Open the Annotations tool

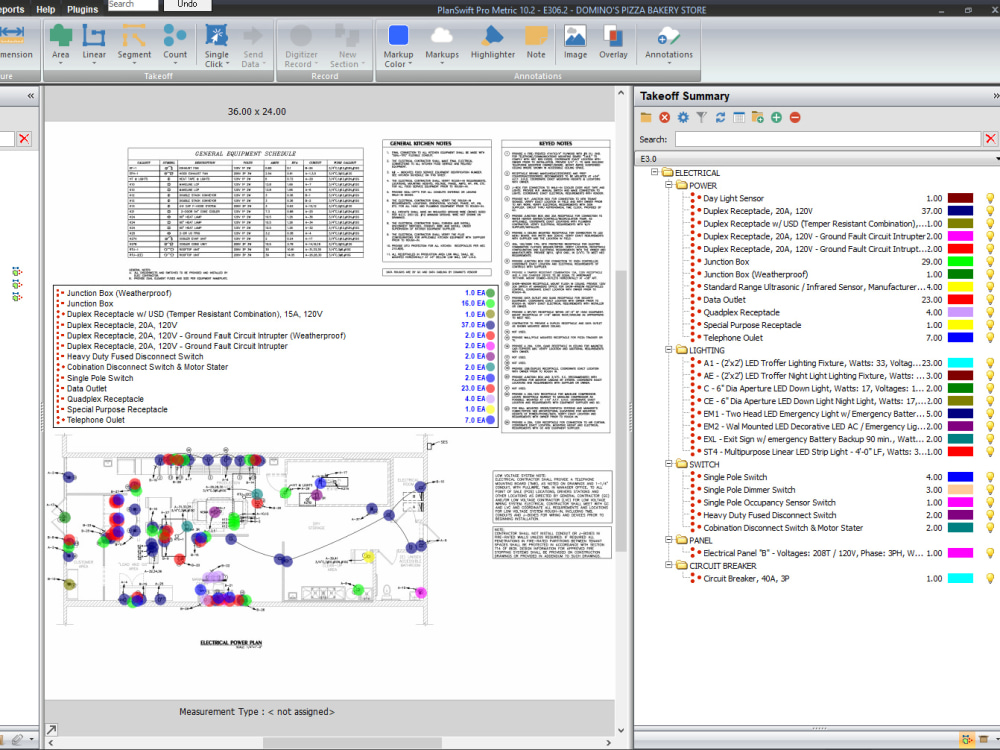point(668,43)
